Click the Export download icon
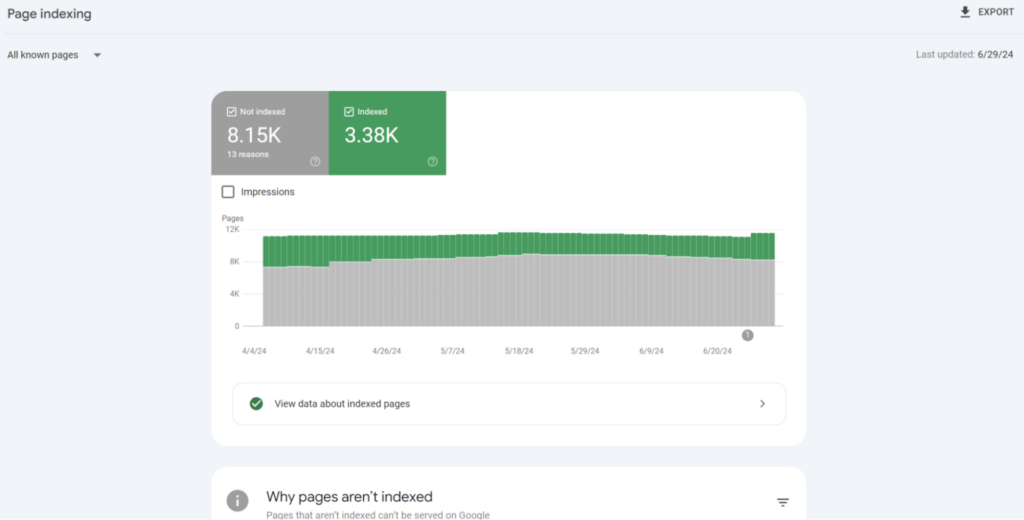Viewport: 1024px width, 520px height. [965, 12]
